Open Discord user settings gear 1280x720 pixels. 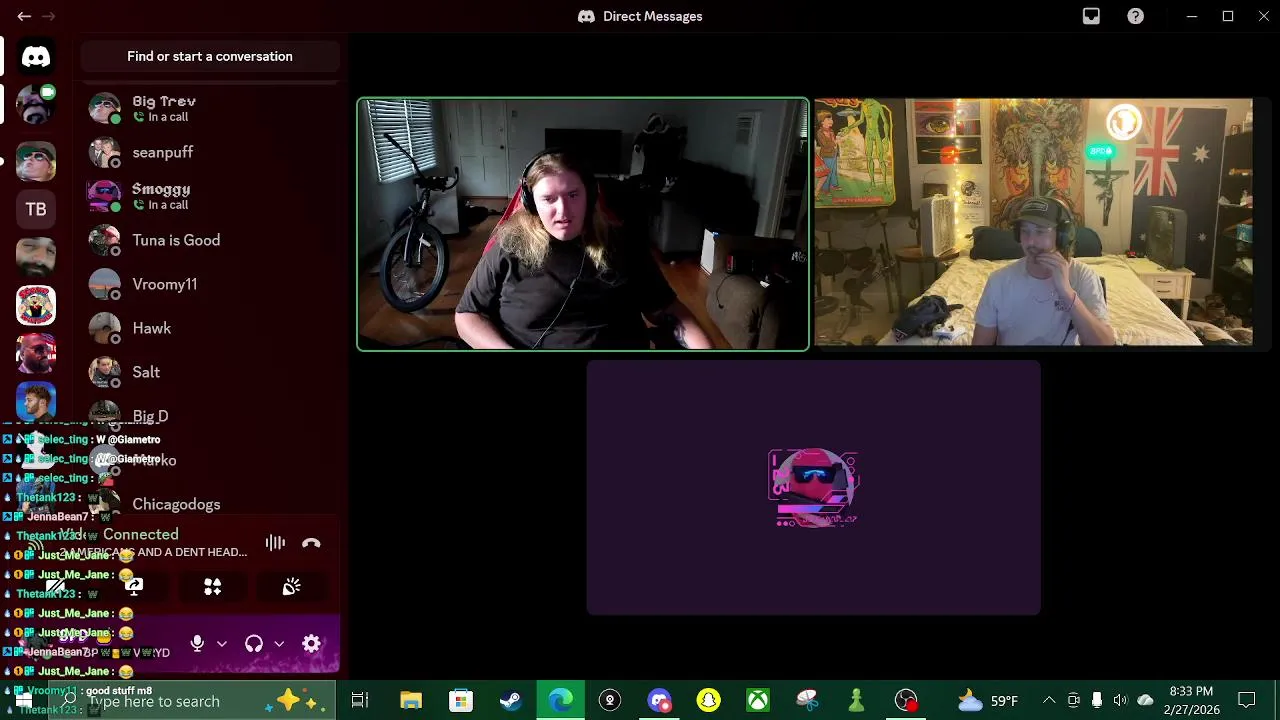(311, 644)
